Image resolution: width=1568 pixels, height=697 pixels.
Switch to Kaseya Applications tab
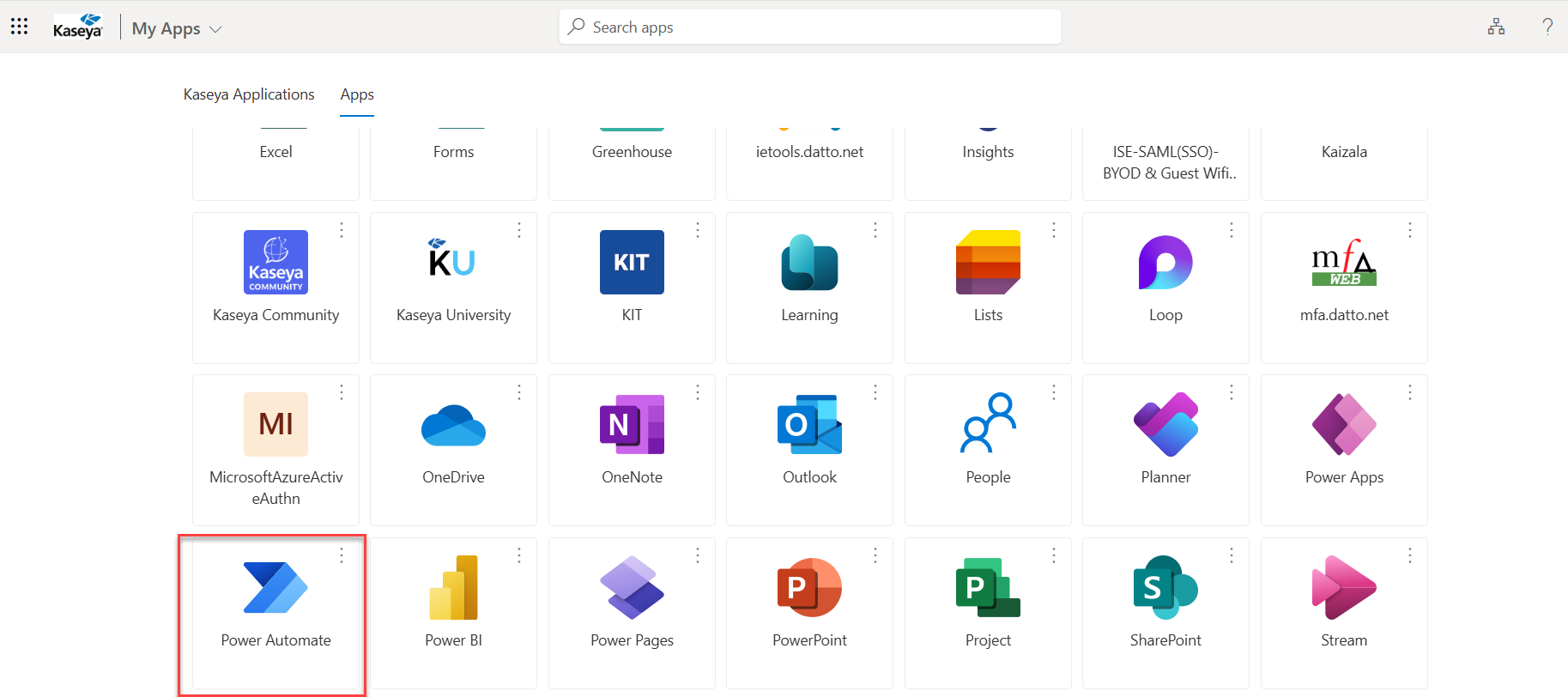click(x=249, y=94)
